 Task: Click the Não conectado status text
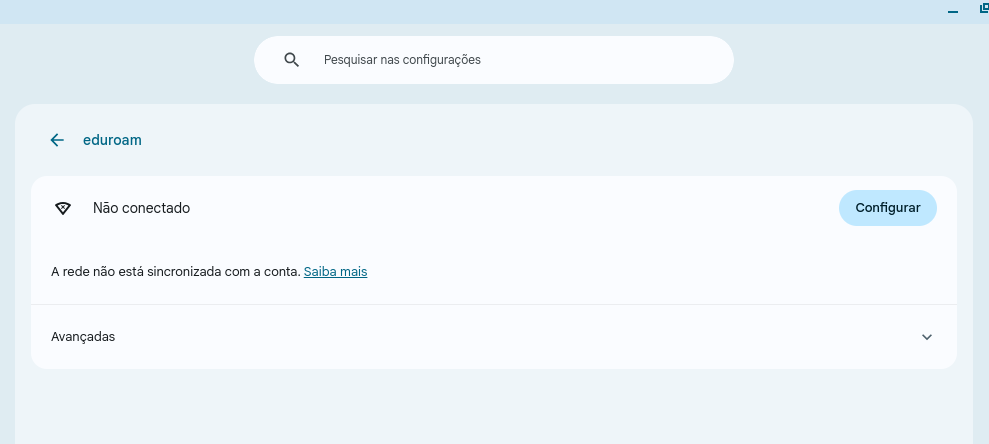141,208
